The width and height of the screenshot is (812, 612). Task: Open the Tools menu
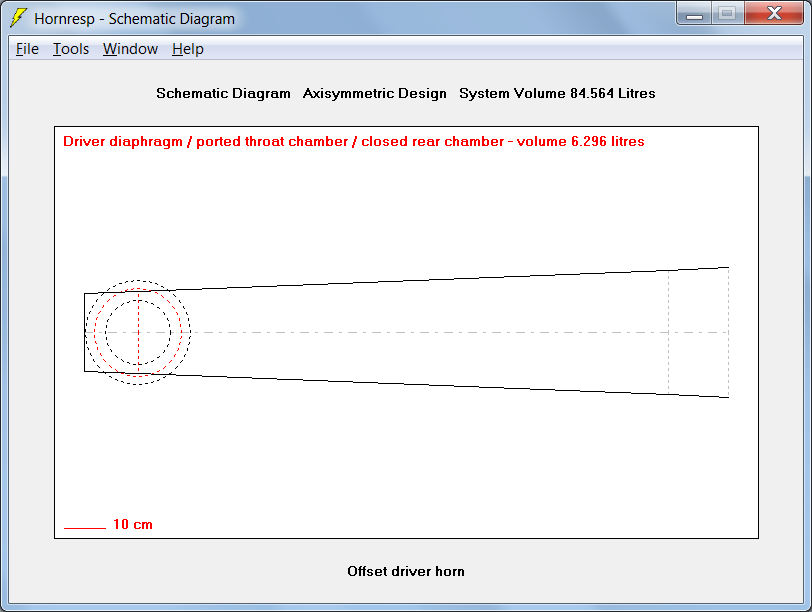point(71,49)
